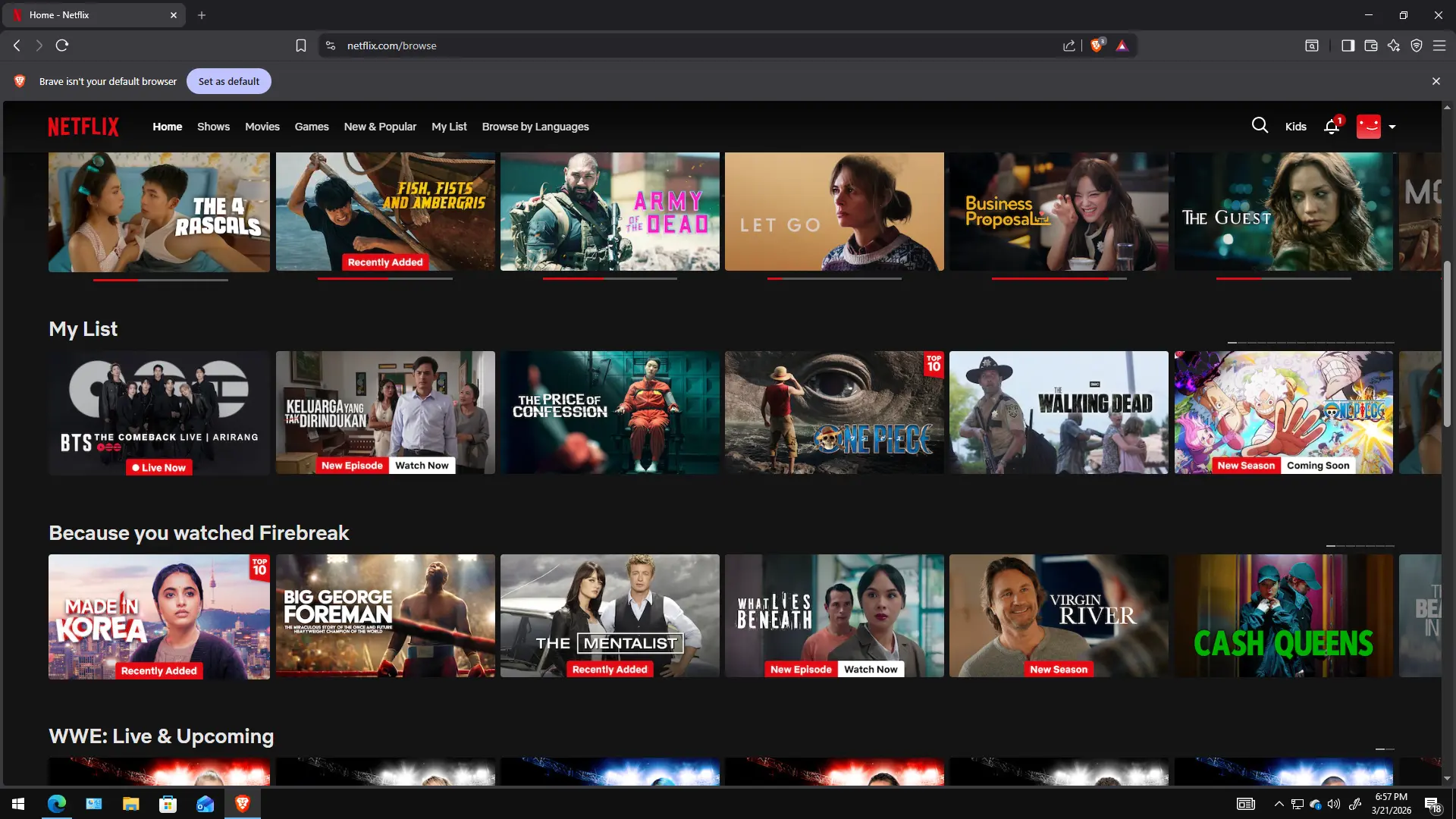
Task: Click progress bar under Business Proposal
Action: coord(1059,278)
